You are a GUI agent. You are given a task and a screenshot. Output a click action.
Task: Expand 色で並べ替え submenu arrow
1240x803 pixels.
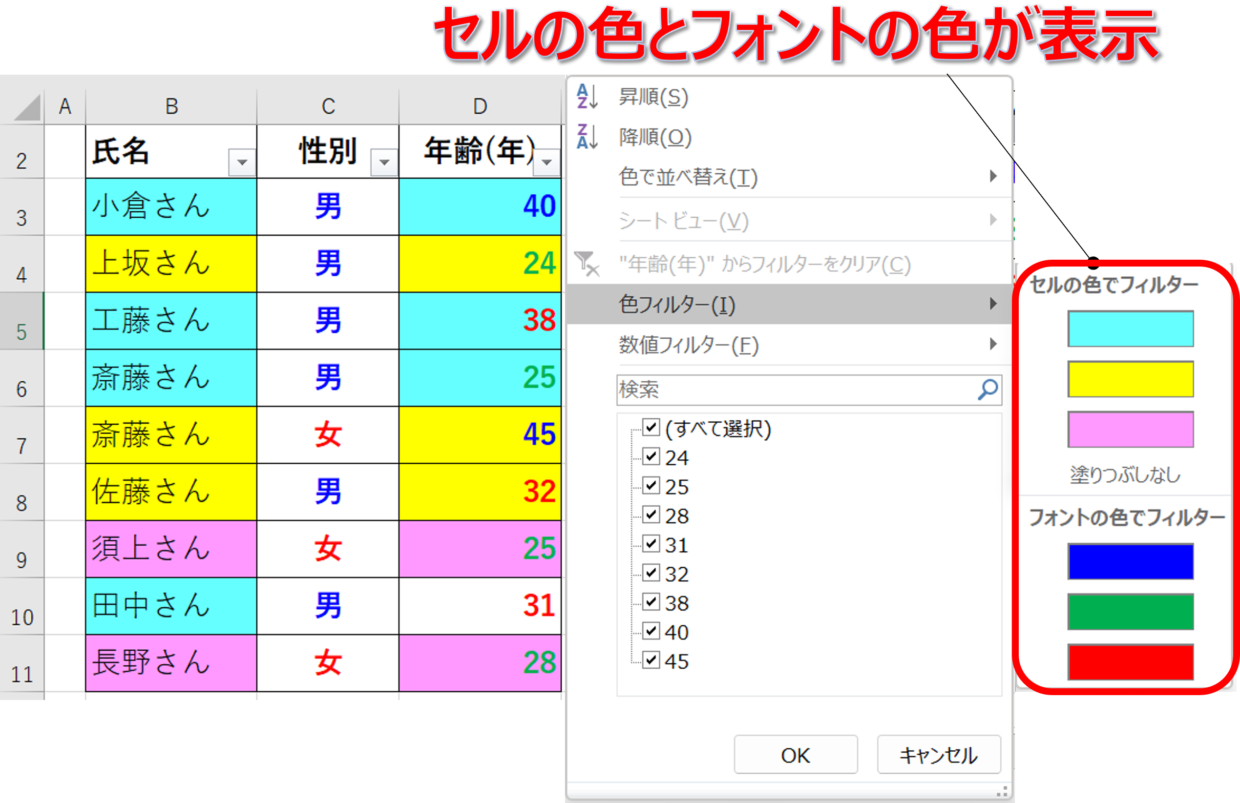pyautogui.click(x=993, y=176)
